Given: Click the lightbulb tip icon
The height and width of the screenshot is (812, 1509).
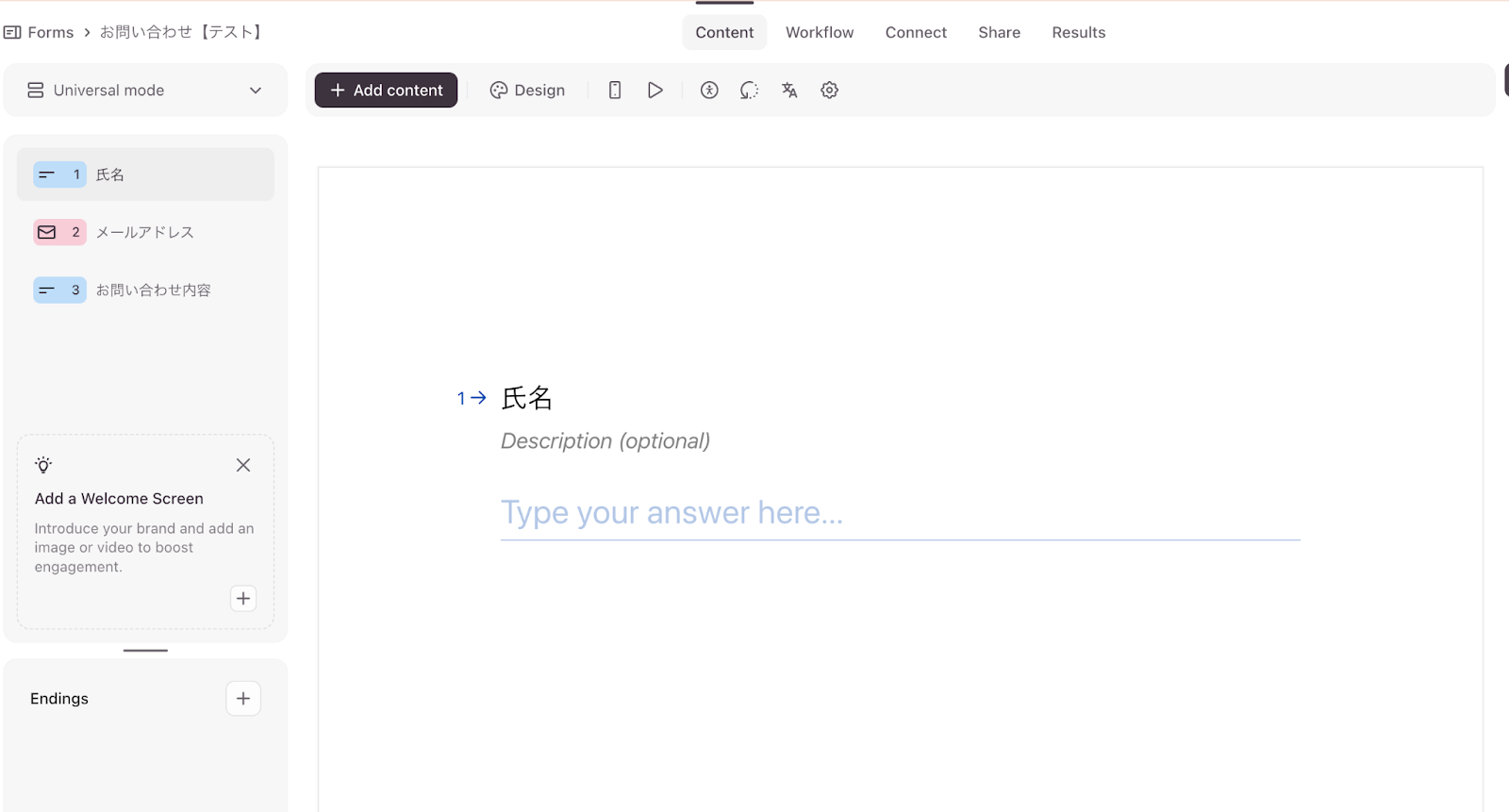Looking at the screenshot, I should tap(43, 465).
